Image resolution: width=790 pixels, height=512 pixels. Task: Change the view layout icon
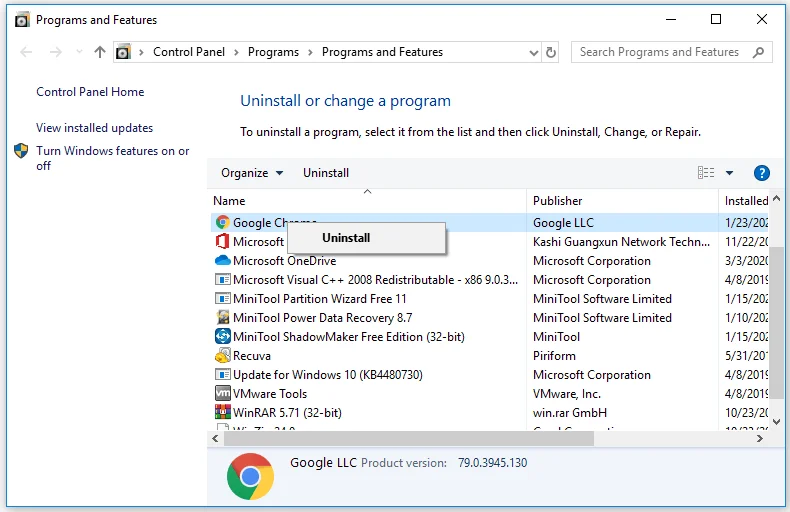pos(706,173)
